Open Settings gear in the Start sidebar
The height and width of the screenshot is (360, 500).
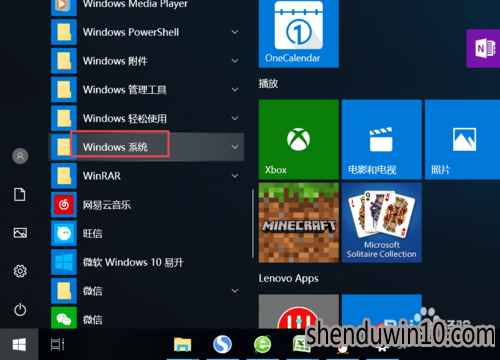[20, 271]
